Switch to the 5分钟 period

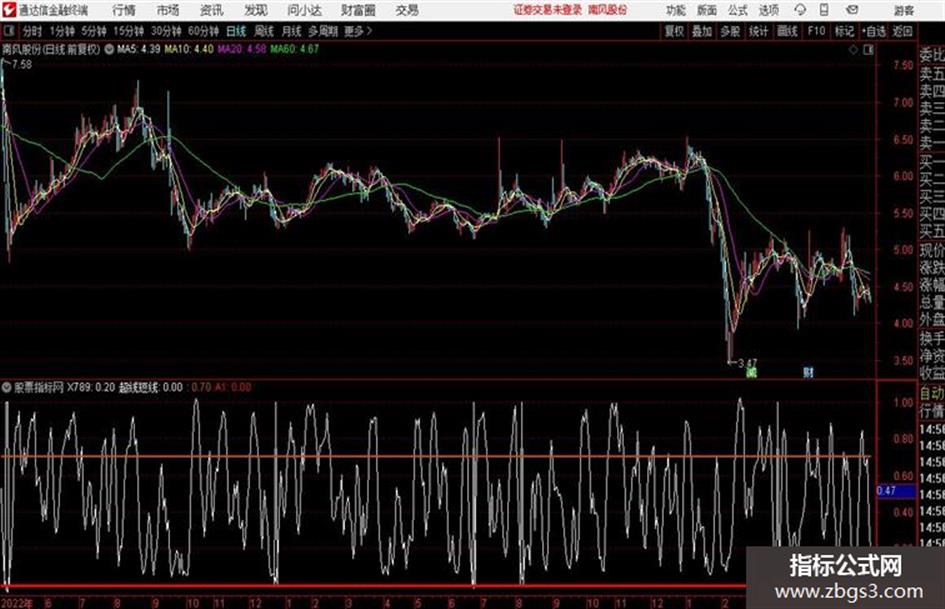94,31
